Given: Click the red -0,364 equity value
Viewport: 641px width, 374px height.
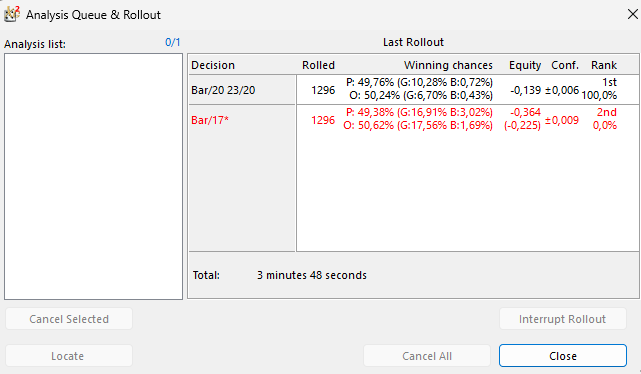Looking at the screenshot, I should 525,112.
